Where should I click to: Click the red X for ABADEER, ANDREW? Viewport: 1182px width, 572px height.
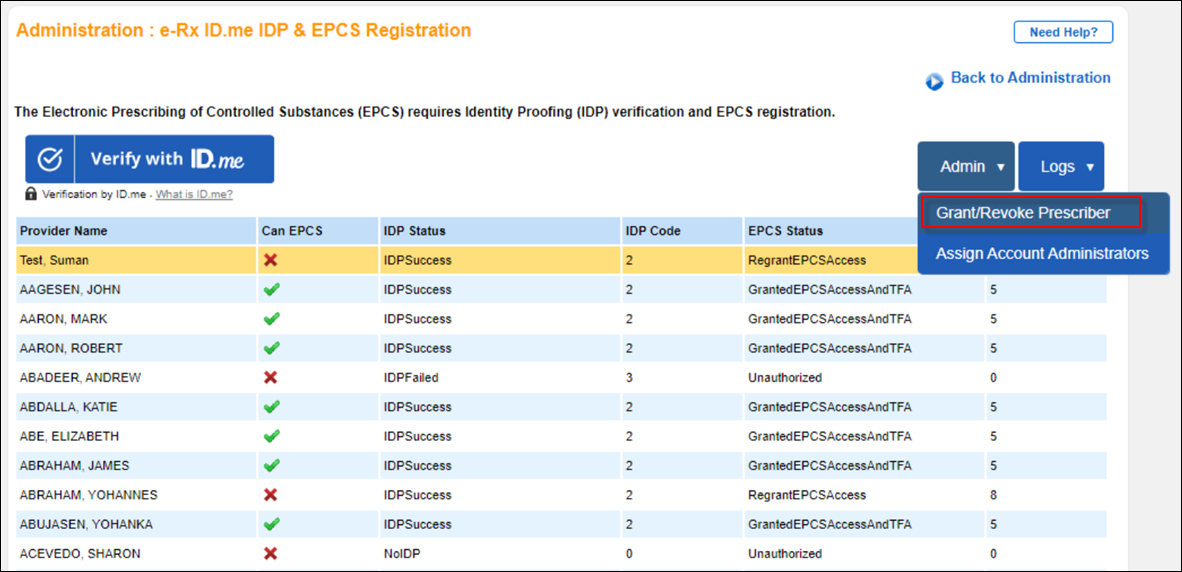pos(270,378)
